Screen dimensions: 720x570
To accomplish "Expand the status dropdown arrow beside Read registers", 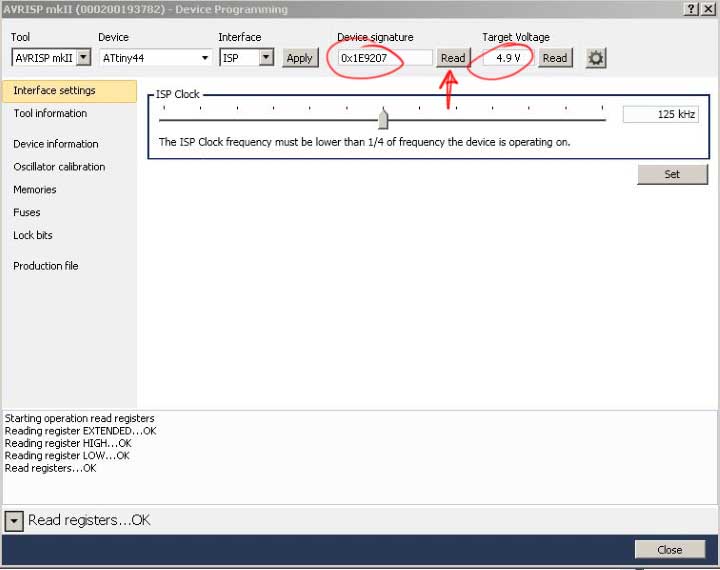I will click(x=14, y=521).
